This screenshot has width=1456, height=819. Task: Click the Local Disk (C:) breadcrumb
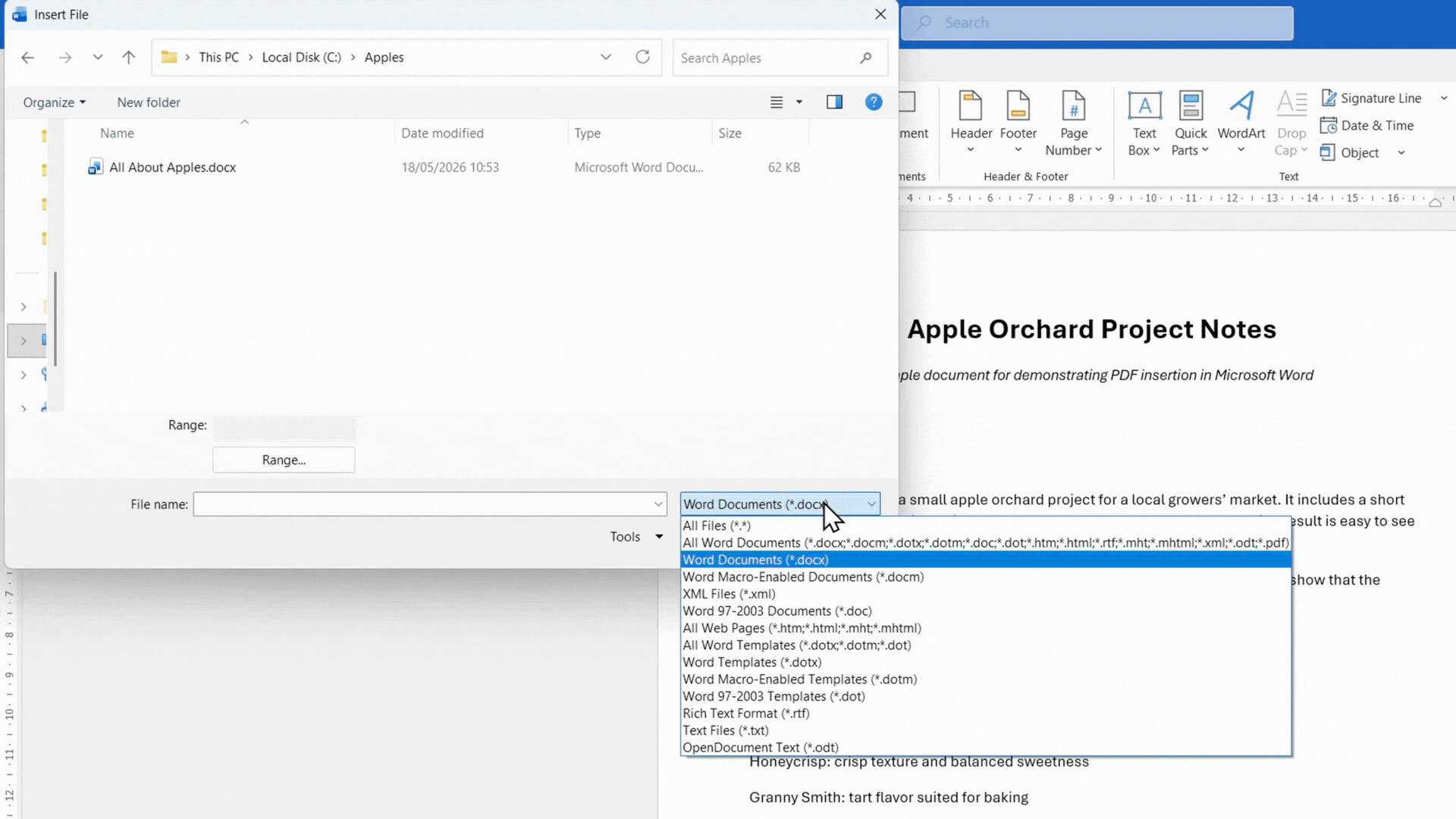click(x=301, y=58)
